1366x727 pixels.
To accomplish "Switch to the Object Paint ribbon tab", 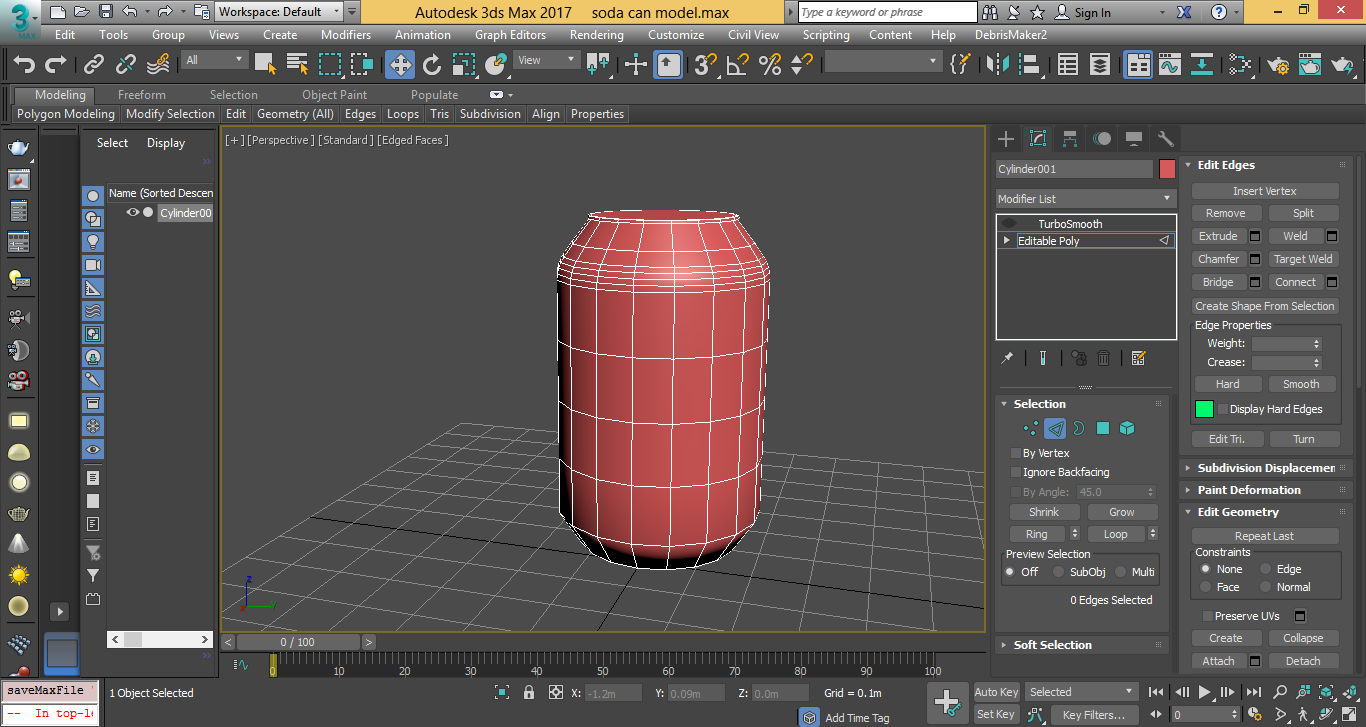I will [334, 95].
